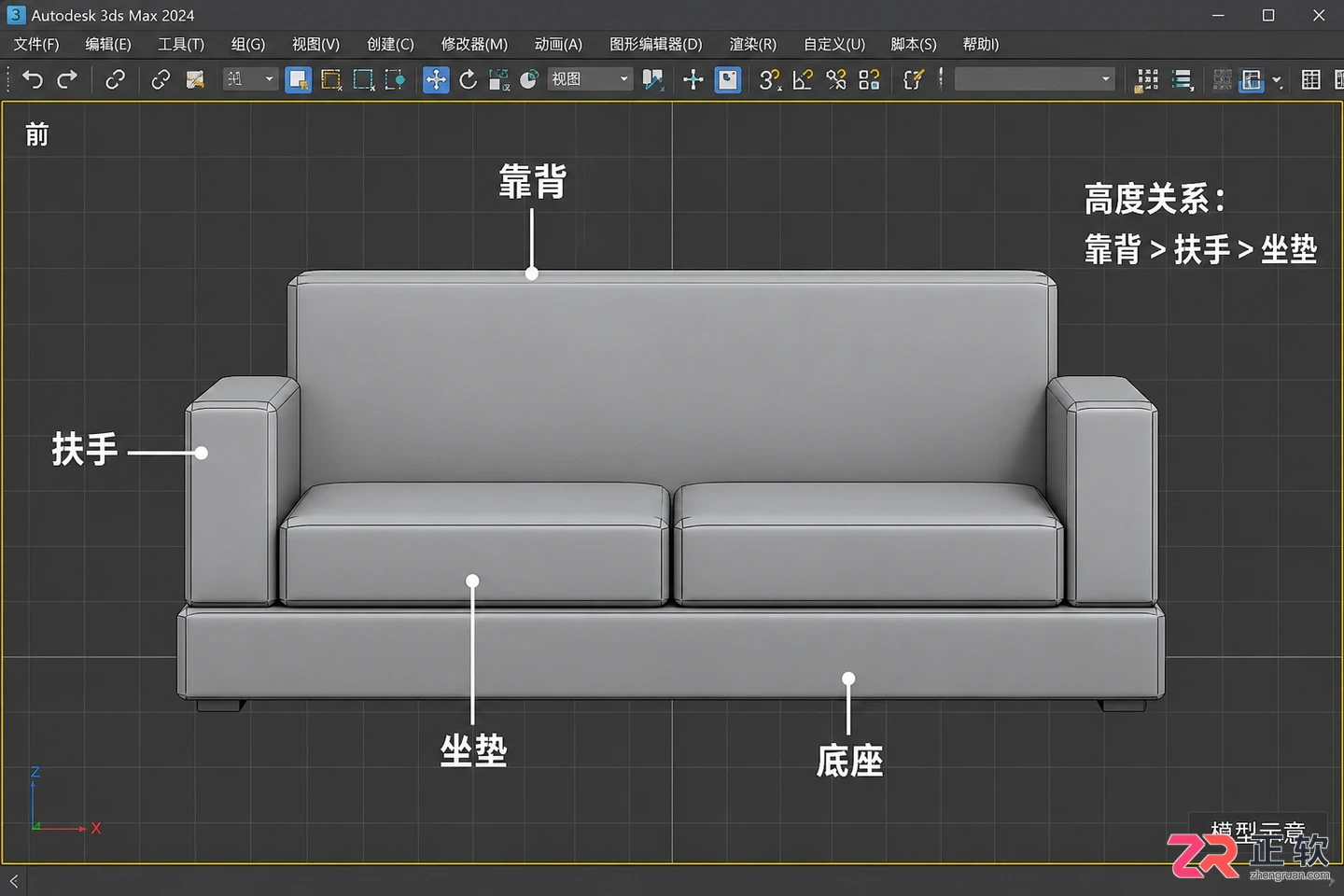This screenshot has width=1344, height=896.
Task: Click the Bind to Space Warp icon
Action: (195, 79)
